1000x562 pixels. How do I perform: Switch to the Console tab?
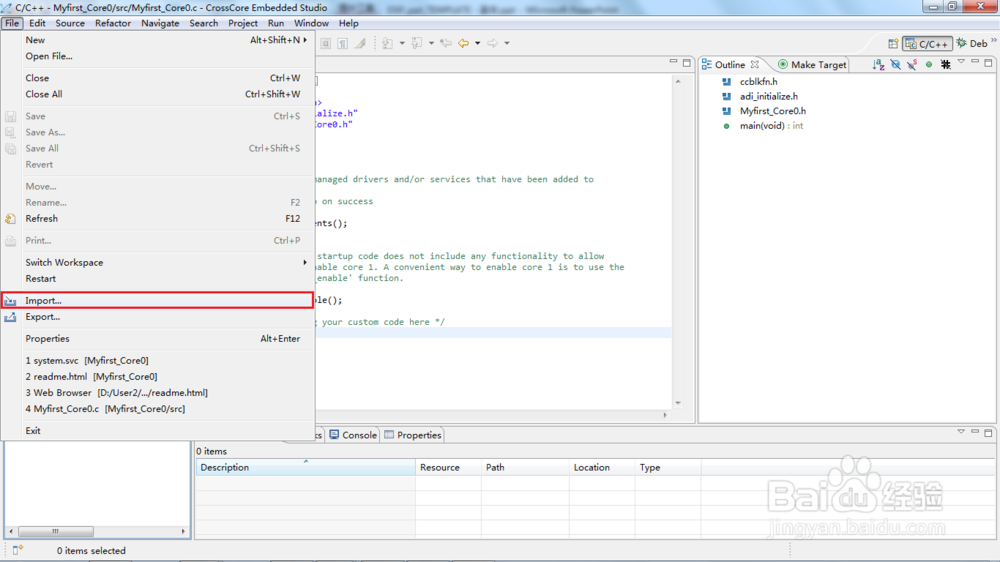[x=353, y=435]
